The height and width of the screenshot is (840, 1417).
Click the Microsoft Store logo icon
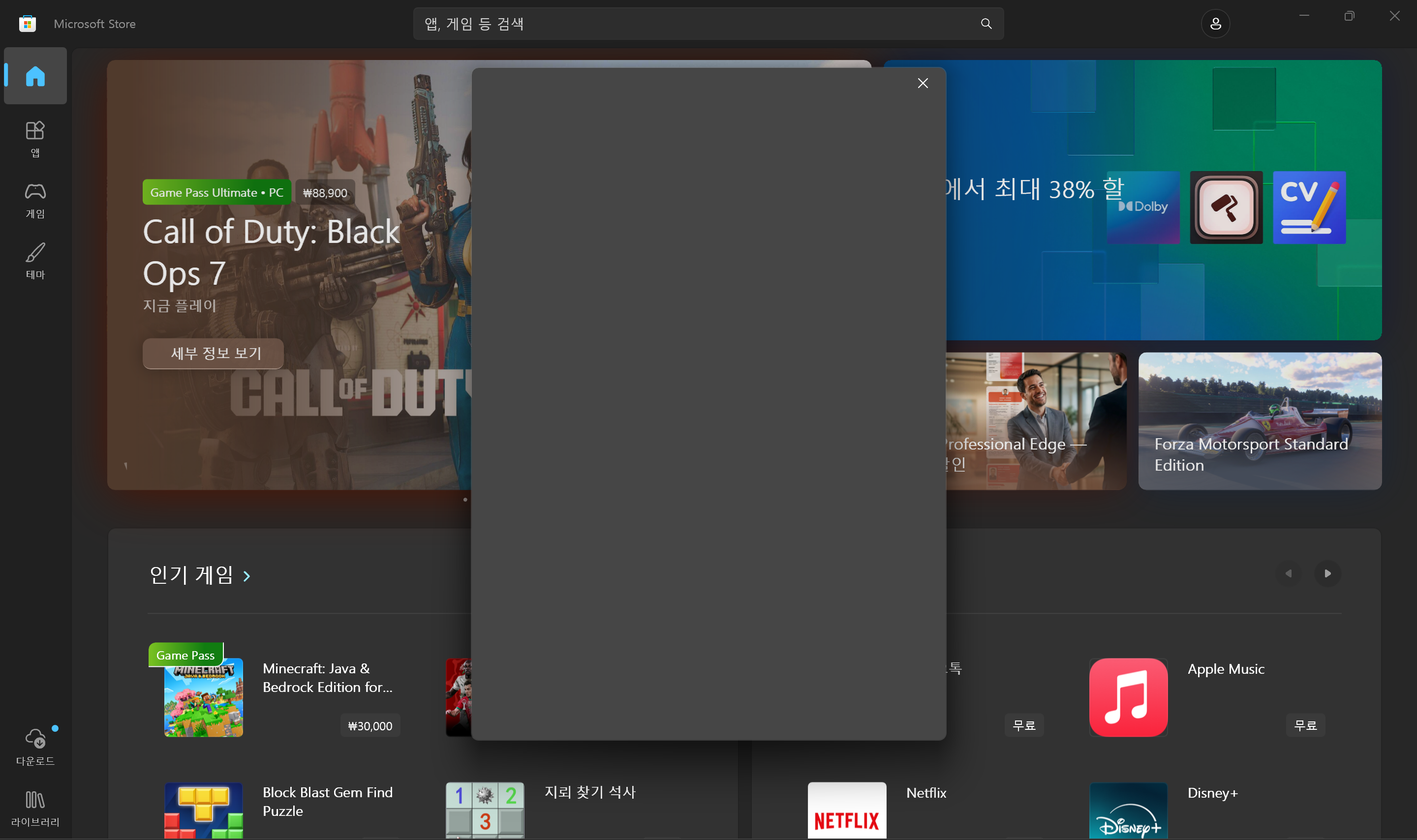[27, 24]
